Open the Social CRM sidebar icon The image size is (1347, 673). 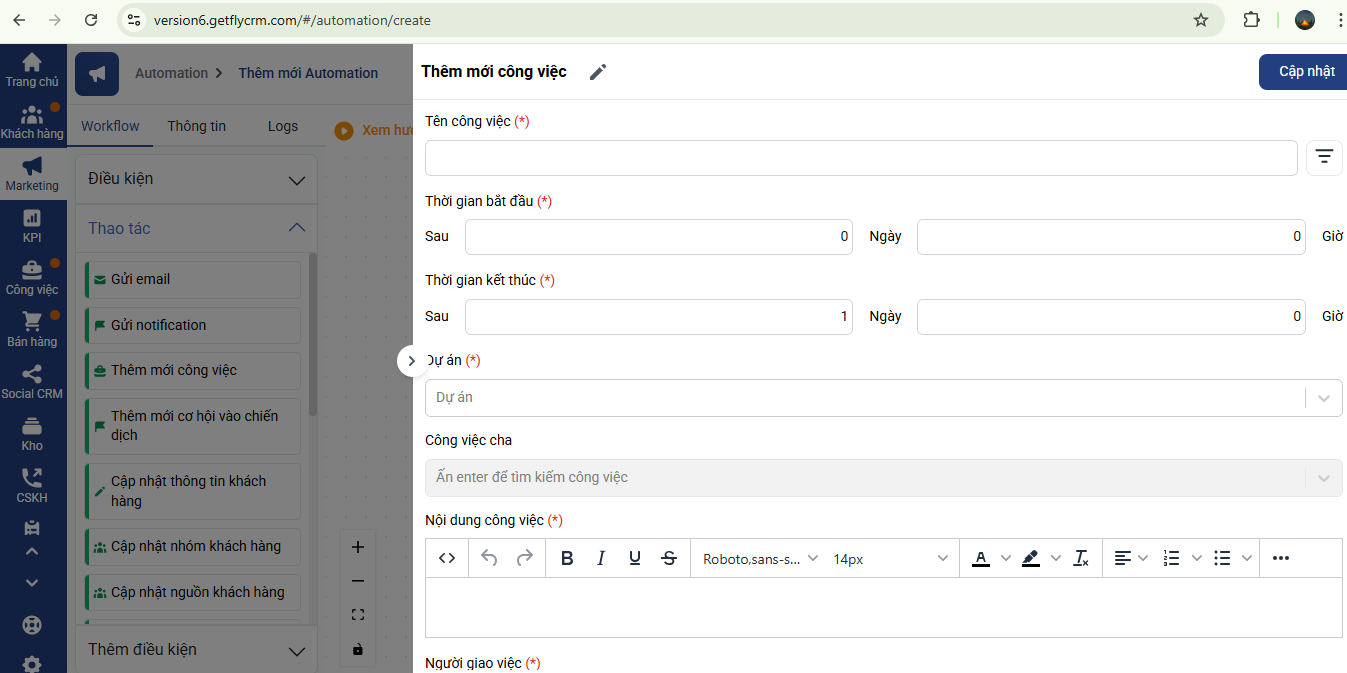pos(32,381)
